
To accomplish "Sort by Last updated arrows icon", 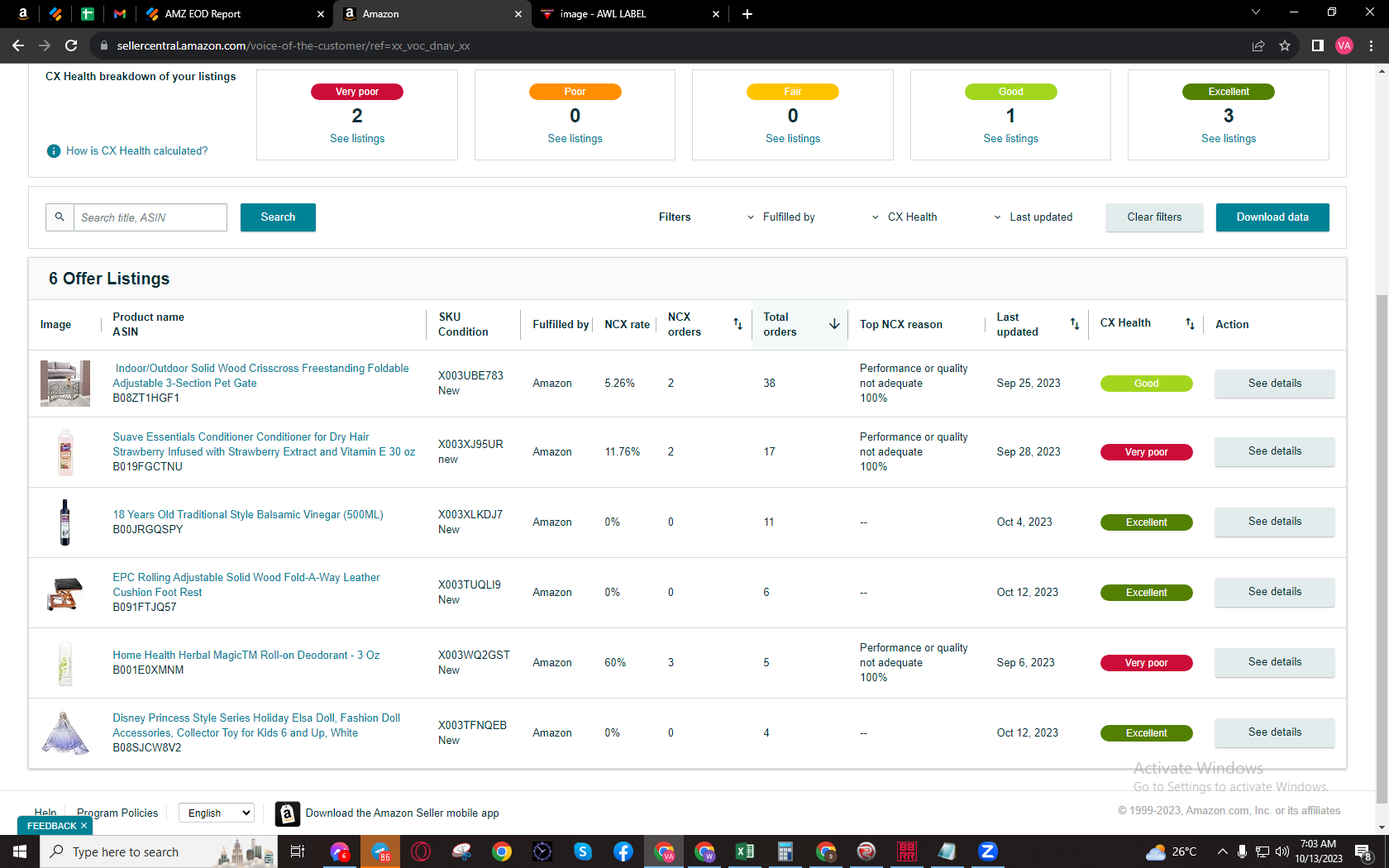I will coord(1075,324).
